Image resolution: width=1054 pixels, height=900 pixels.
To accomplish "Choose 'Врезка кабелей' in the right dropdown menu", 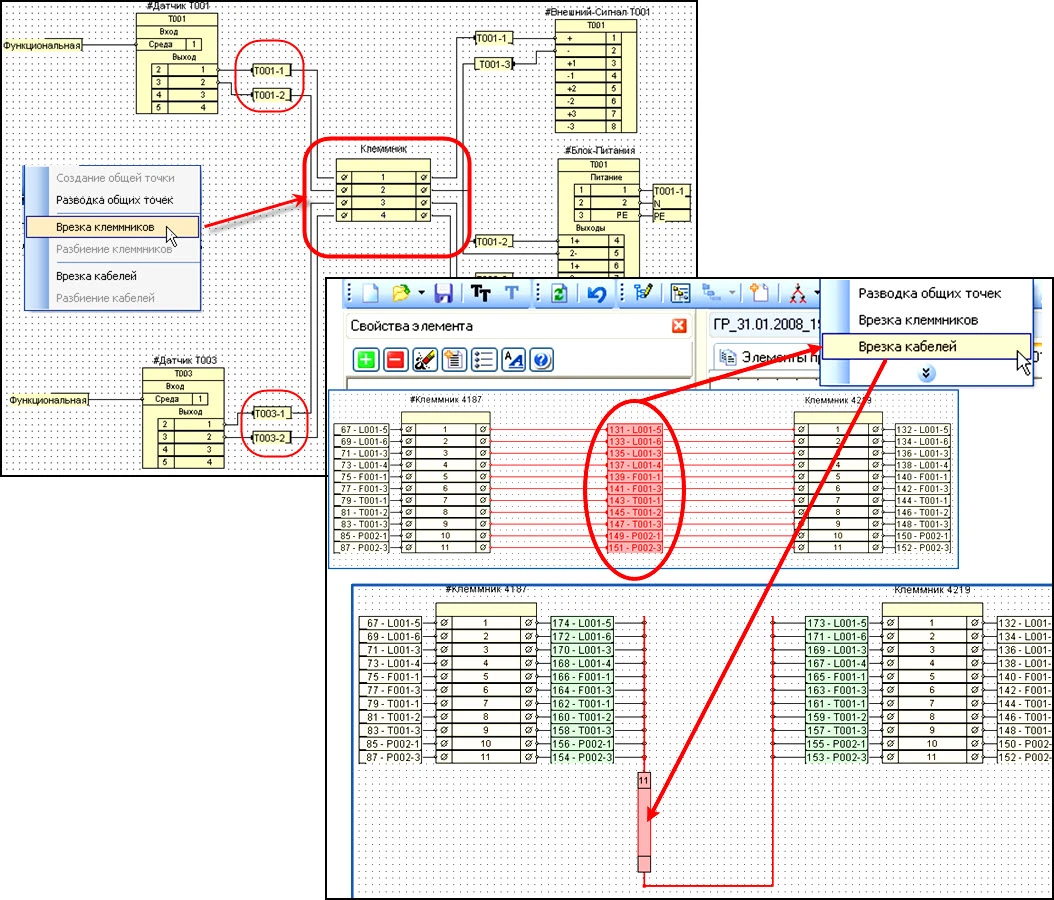I will tap(907, 346).
